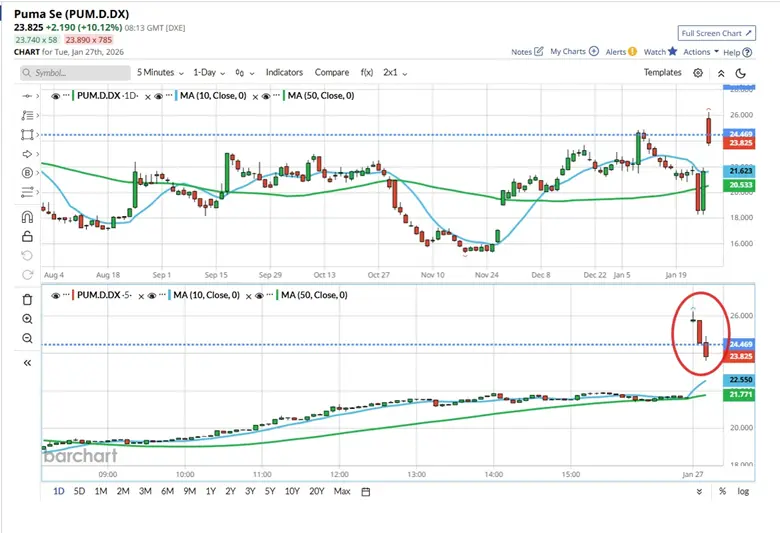Viewport: 780px width, 533px height.
Task: Toggle dark mode moon icon
Action: tap(741, 73)
